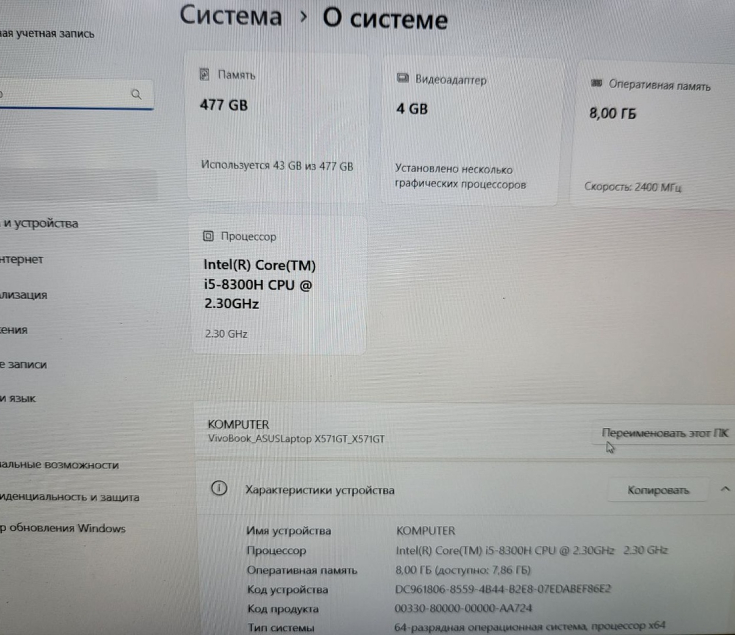This screenshot has height=635, width=735.
Task: Click the Процессор chip icon
Action: [x=208, y=236]
